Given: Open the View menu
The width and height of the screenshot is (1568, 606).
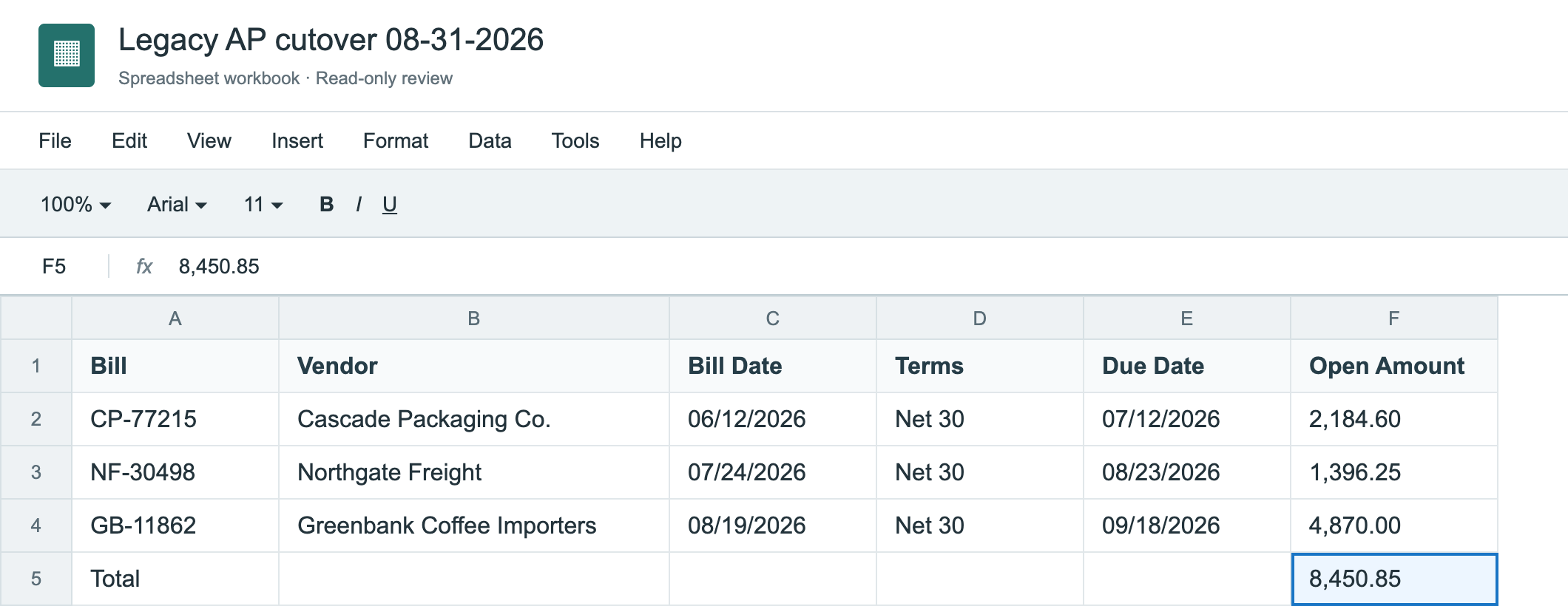Looking at the screenshot, I should [209, 140].
